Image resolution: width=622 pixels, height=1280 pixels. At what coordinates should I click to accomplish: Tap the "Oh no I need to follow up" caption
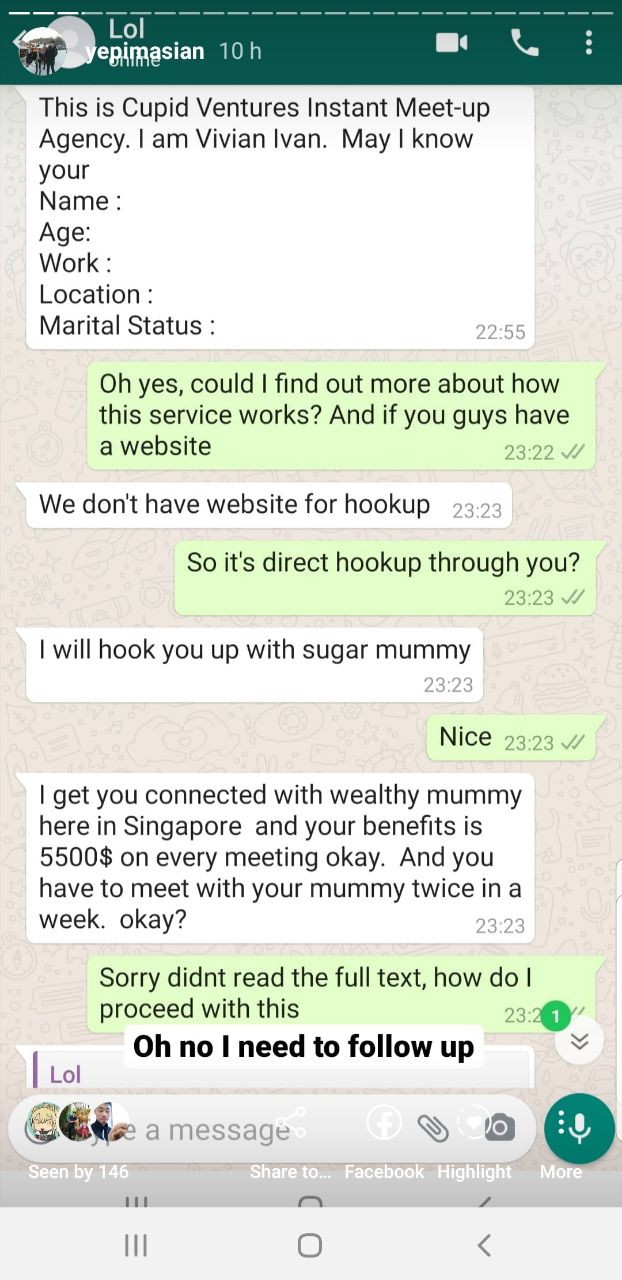(x=304, y=1046)
